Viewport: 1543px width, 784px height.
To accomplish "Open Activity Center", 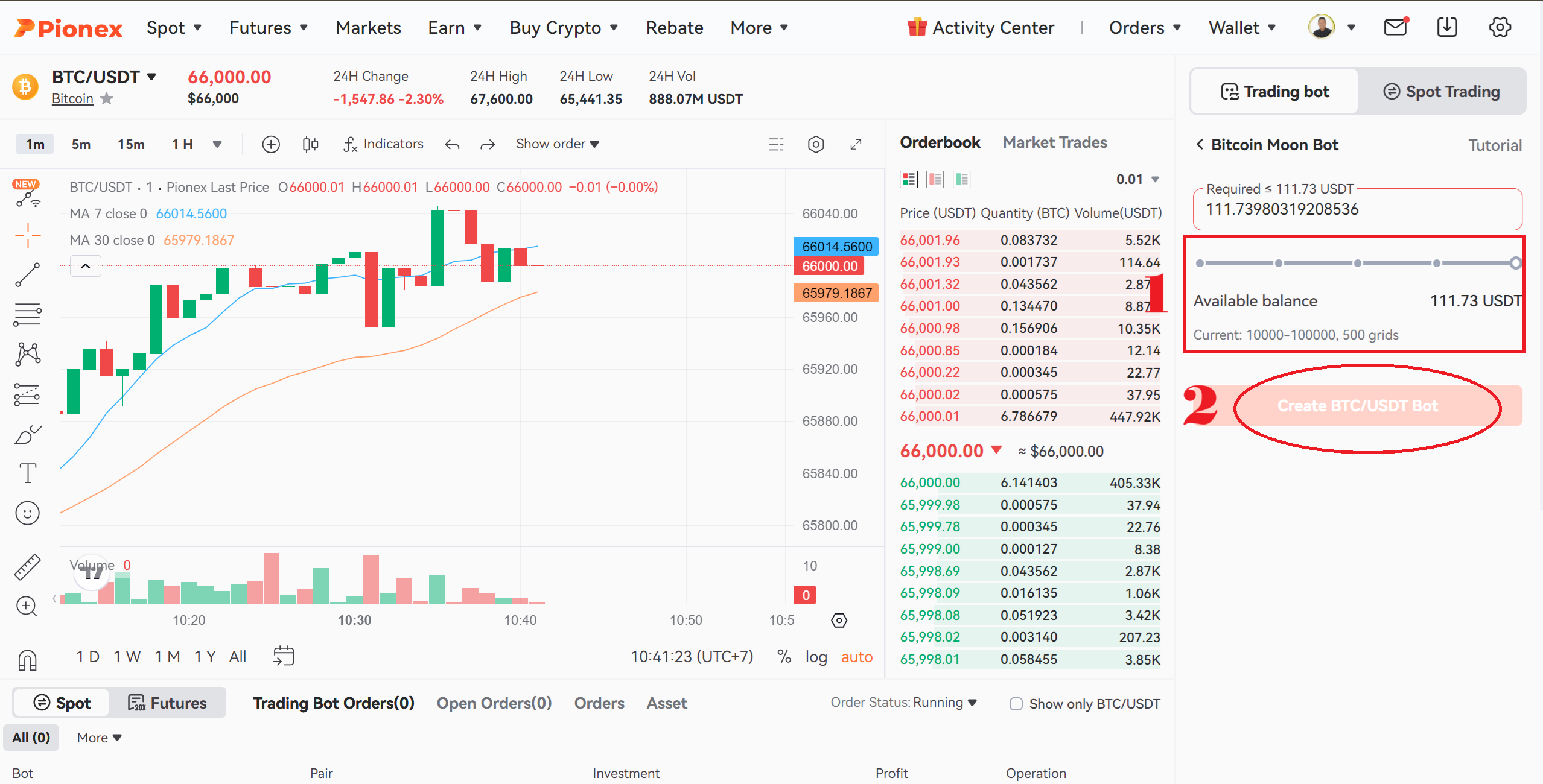I will 981,28.
